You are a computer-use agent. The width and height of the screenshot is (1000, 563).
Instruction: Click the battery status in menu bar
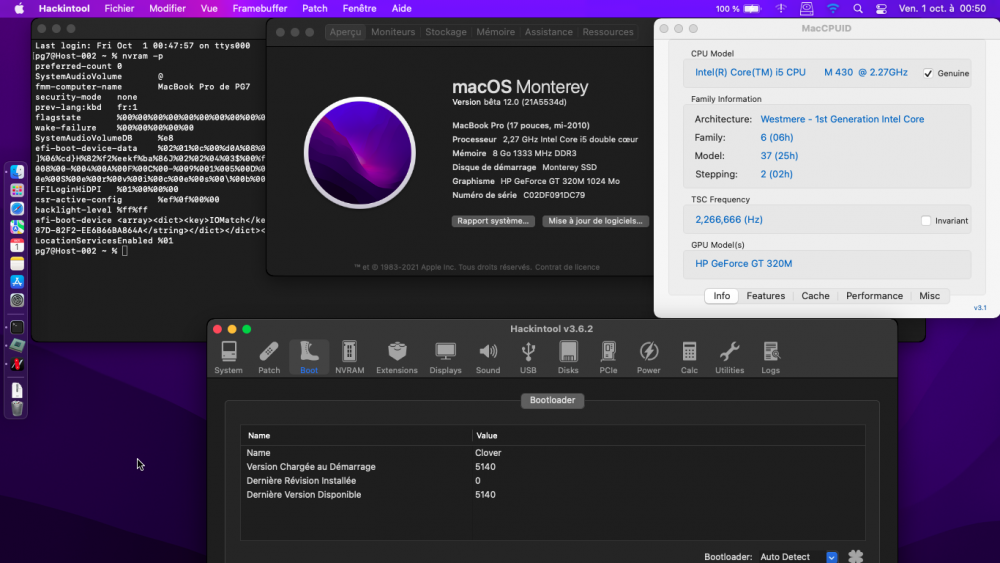(x=739, y=8)
